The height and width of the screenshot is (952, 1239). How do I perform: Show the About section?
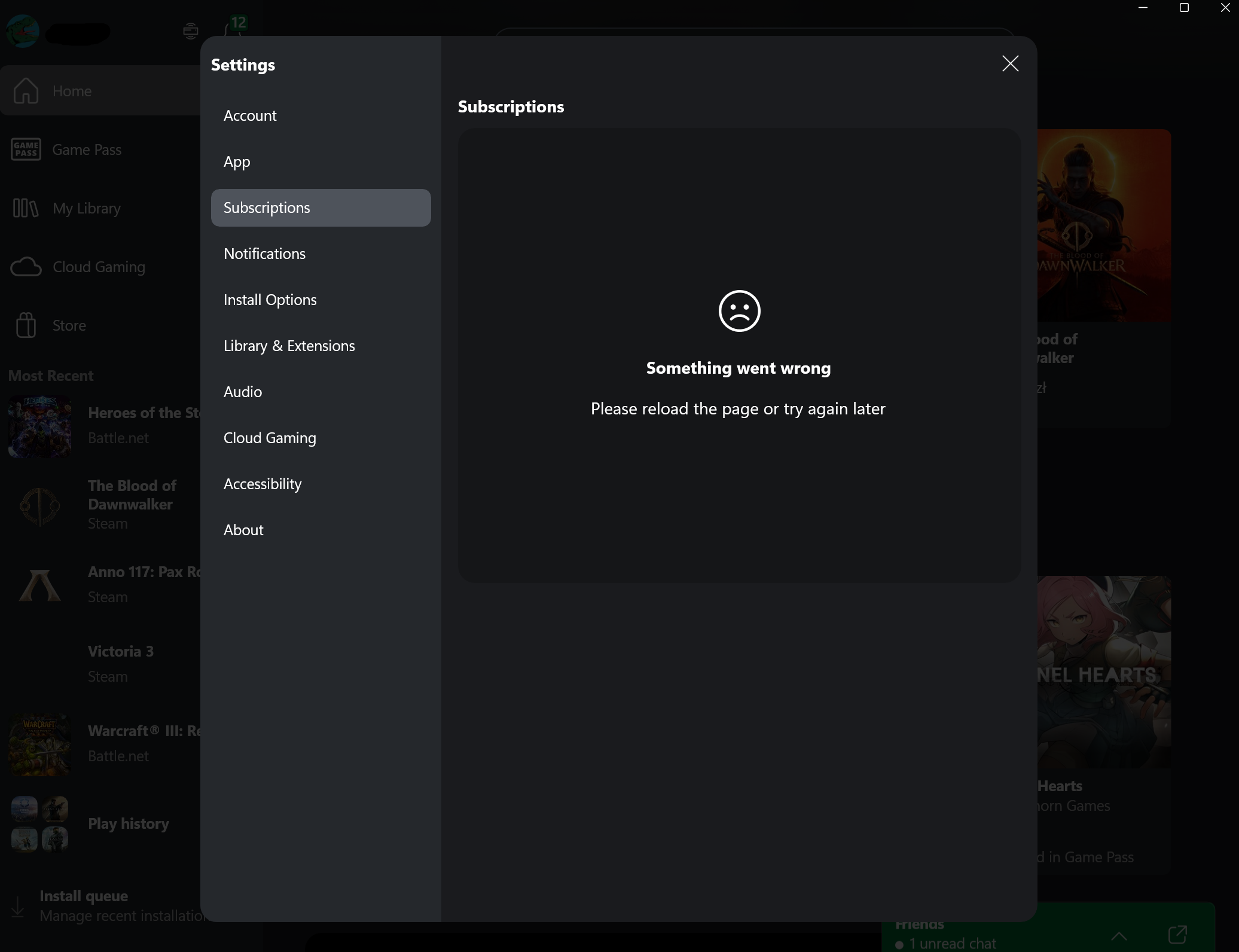pyautogui.click(x=321, y=530)
